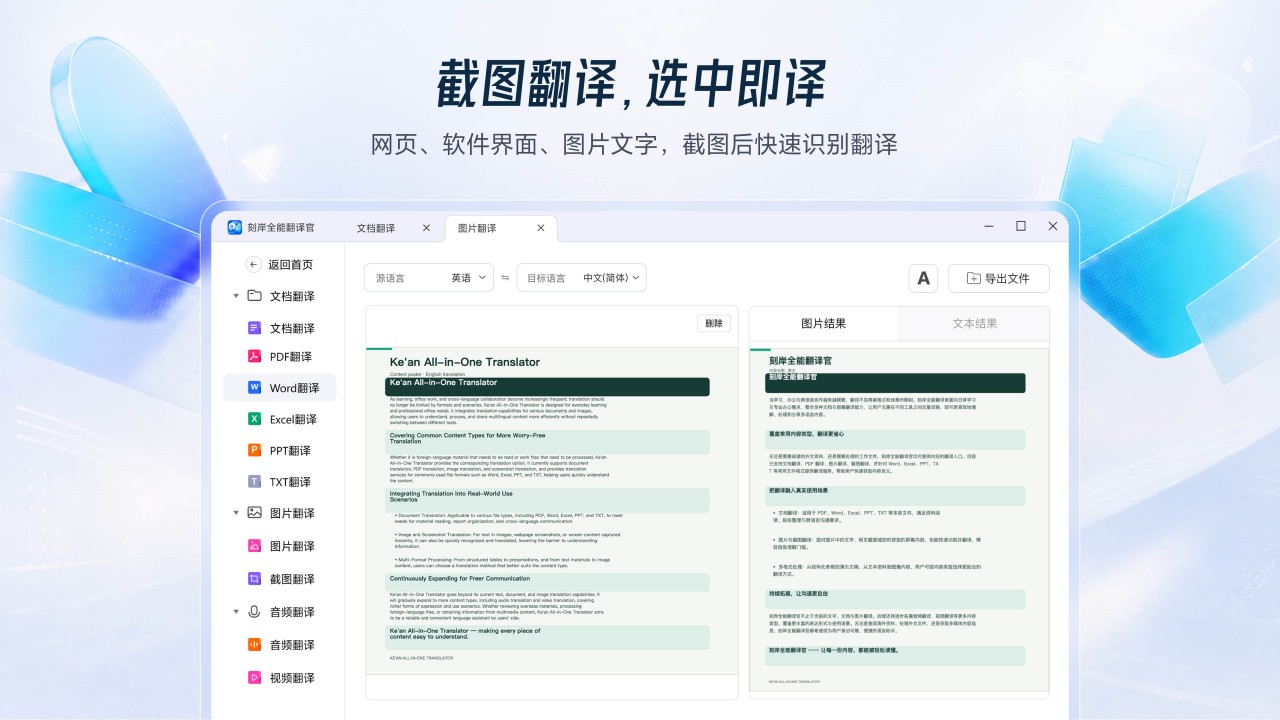Viewport: 1280px width, 720px height.
Task: Open the 截图翻译 crop icon
Action: tap(254, 579)
